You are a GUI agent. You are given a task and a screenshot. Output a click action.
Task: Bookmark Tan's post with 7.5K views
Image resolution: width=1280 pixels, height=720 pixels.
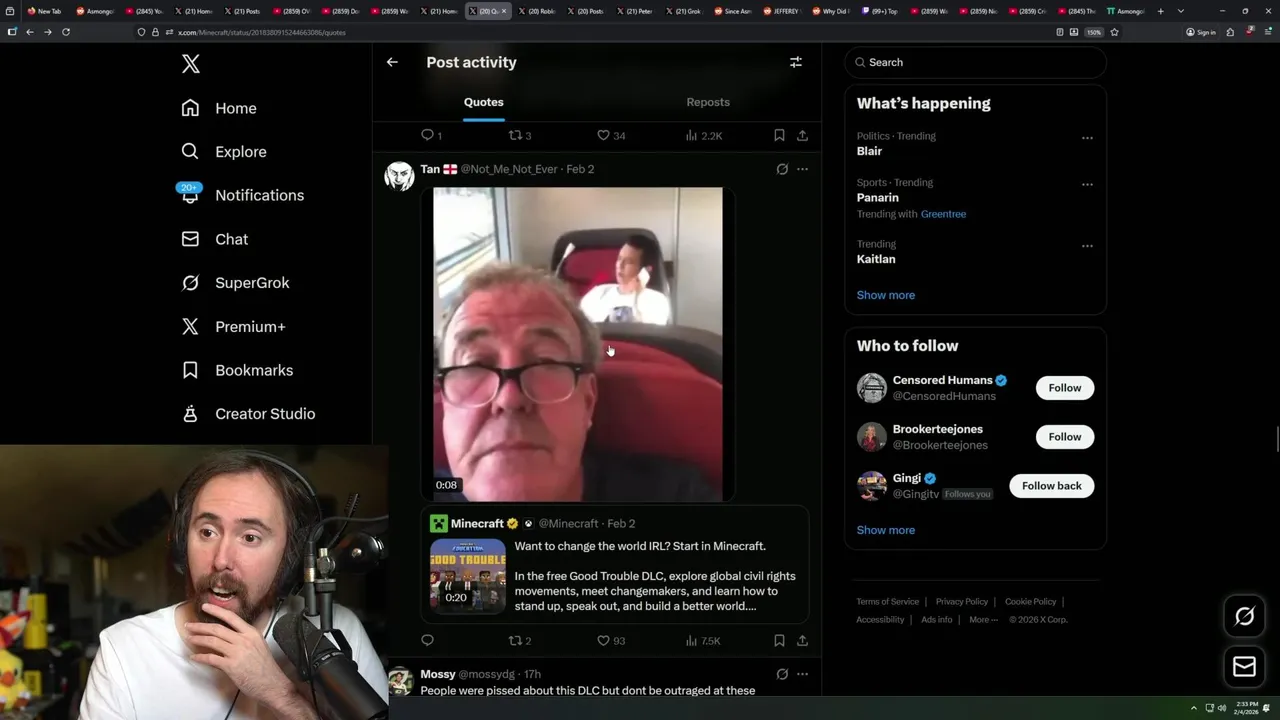(779, 640)
